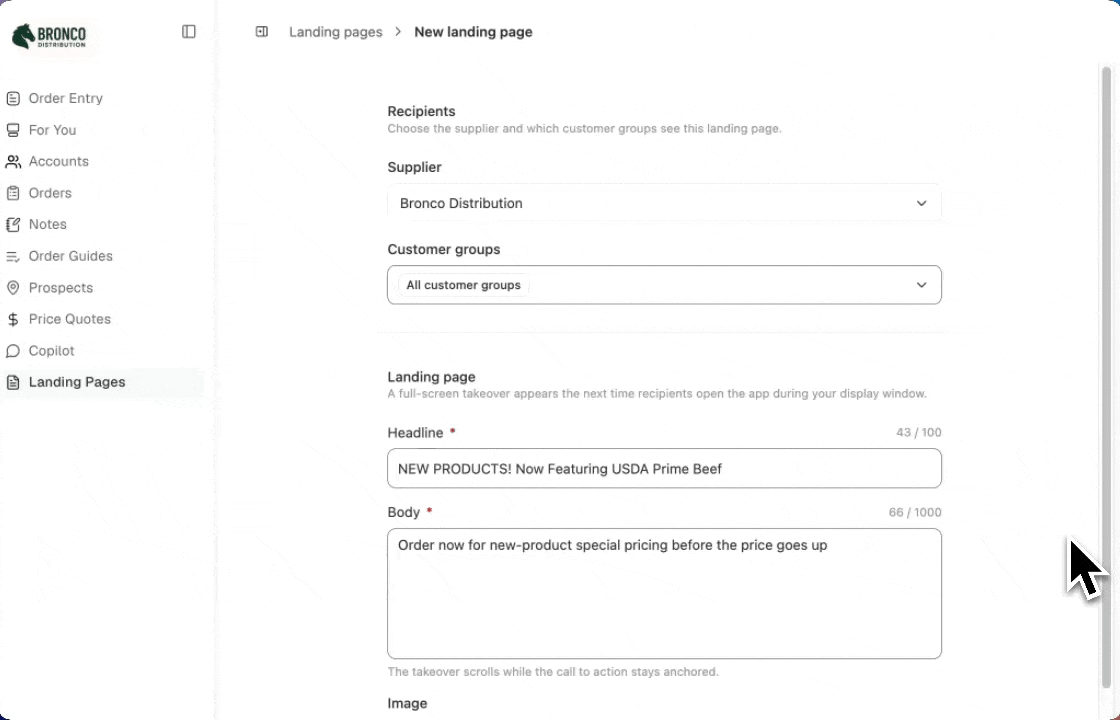Open Order Entry from the sidebar

point(66,99)
